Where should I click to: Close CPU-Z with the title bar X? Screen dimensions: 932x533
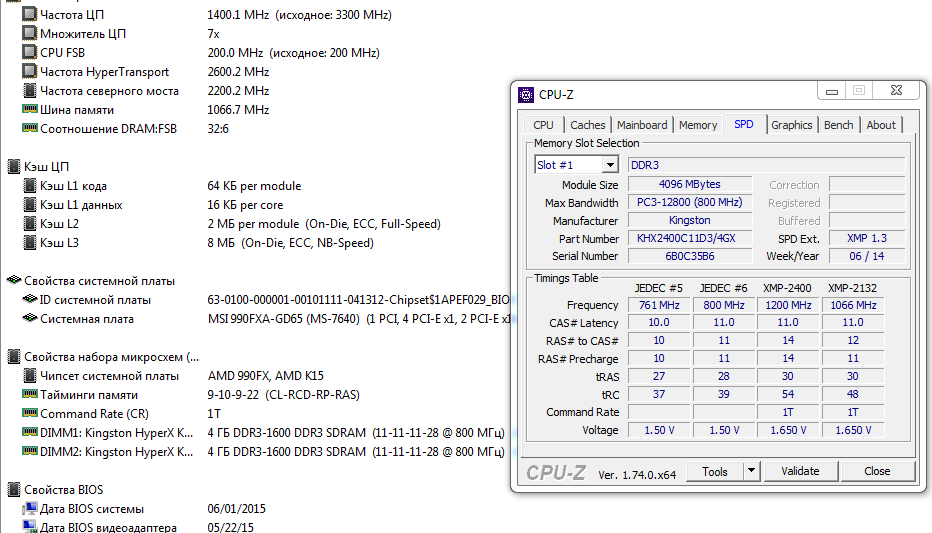click(x=897, y=91)
